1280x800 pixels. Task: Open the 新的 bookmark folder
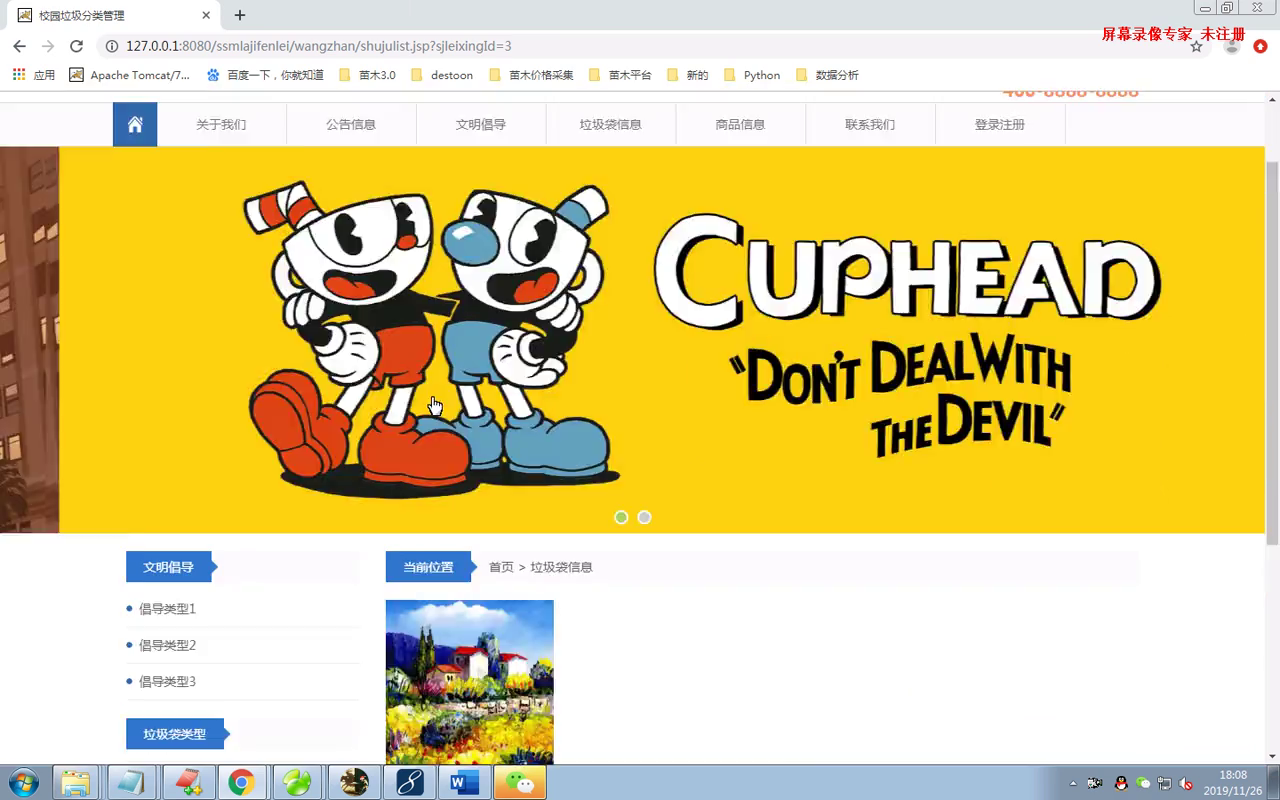pyautogui.click(x=687, y=75)
